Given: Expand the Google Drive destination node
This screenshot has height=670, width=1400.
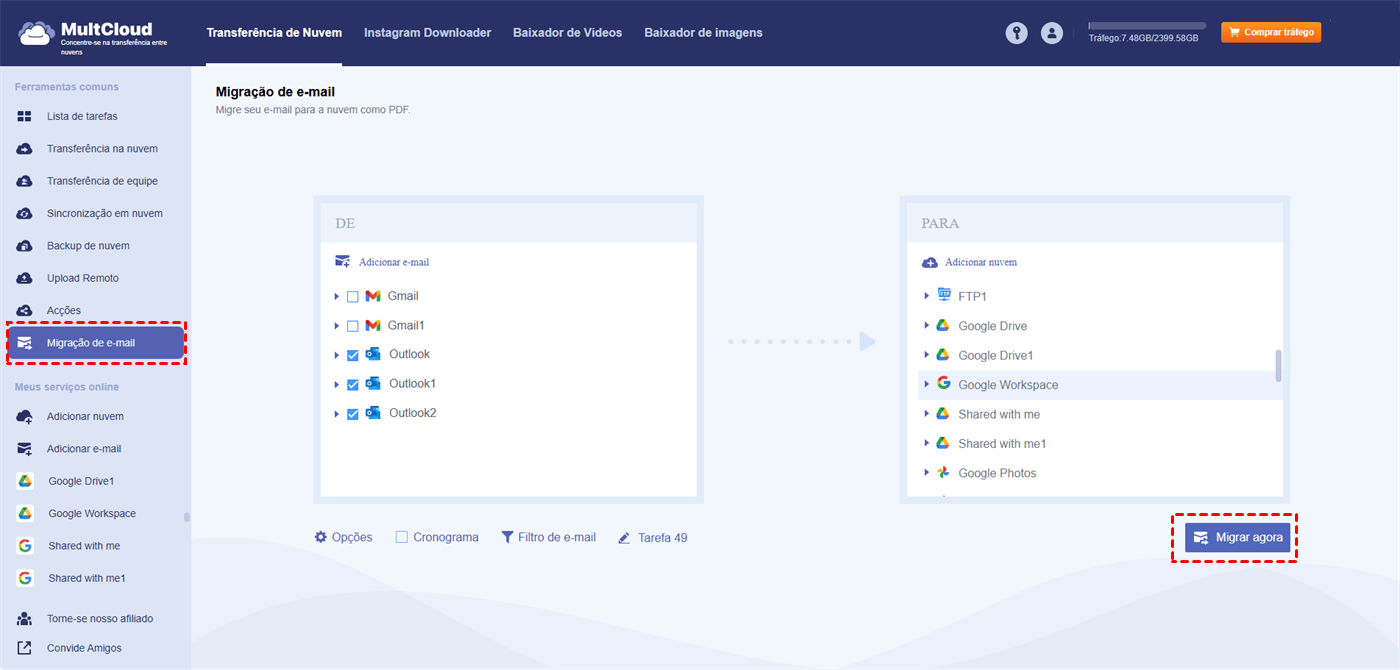Looking at the screenshot, I should (x=927, y=326).
